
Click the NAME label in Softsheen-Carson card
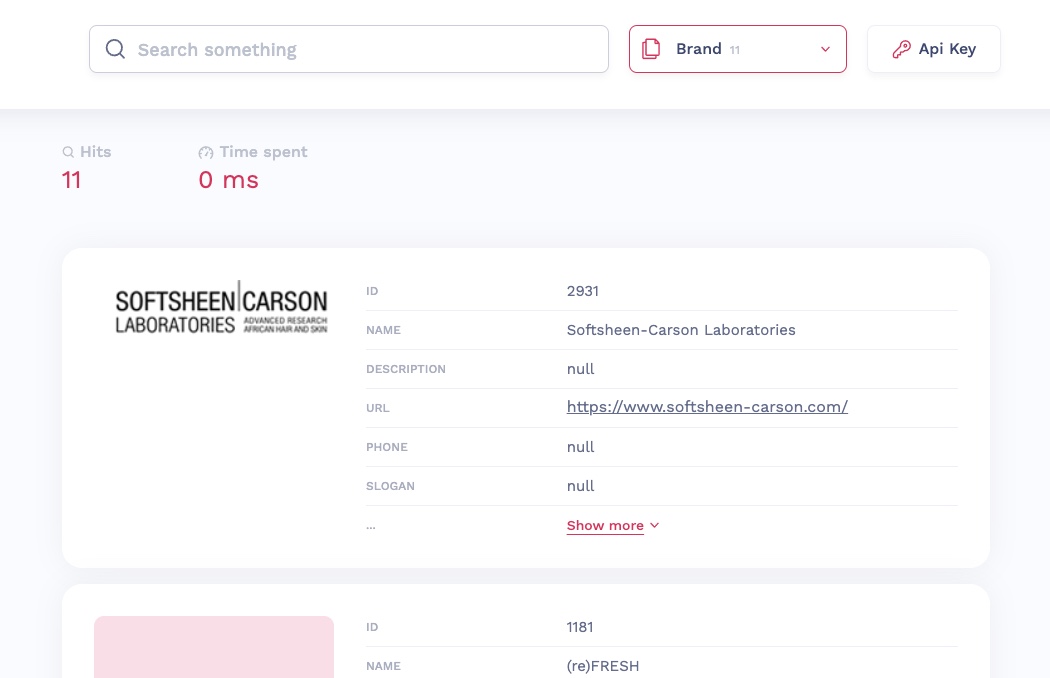point(383,330)
